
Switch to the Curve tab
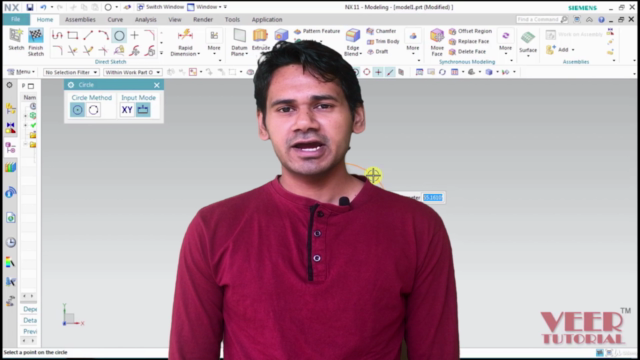(115, 20)
